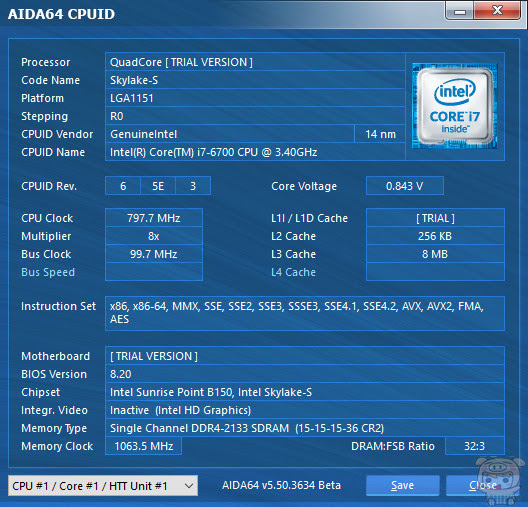Screen dimensions: 528x507
Task: Click the Skylake-S code name field
Action: tap(255, 80)
